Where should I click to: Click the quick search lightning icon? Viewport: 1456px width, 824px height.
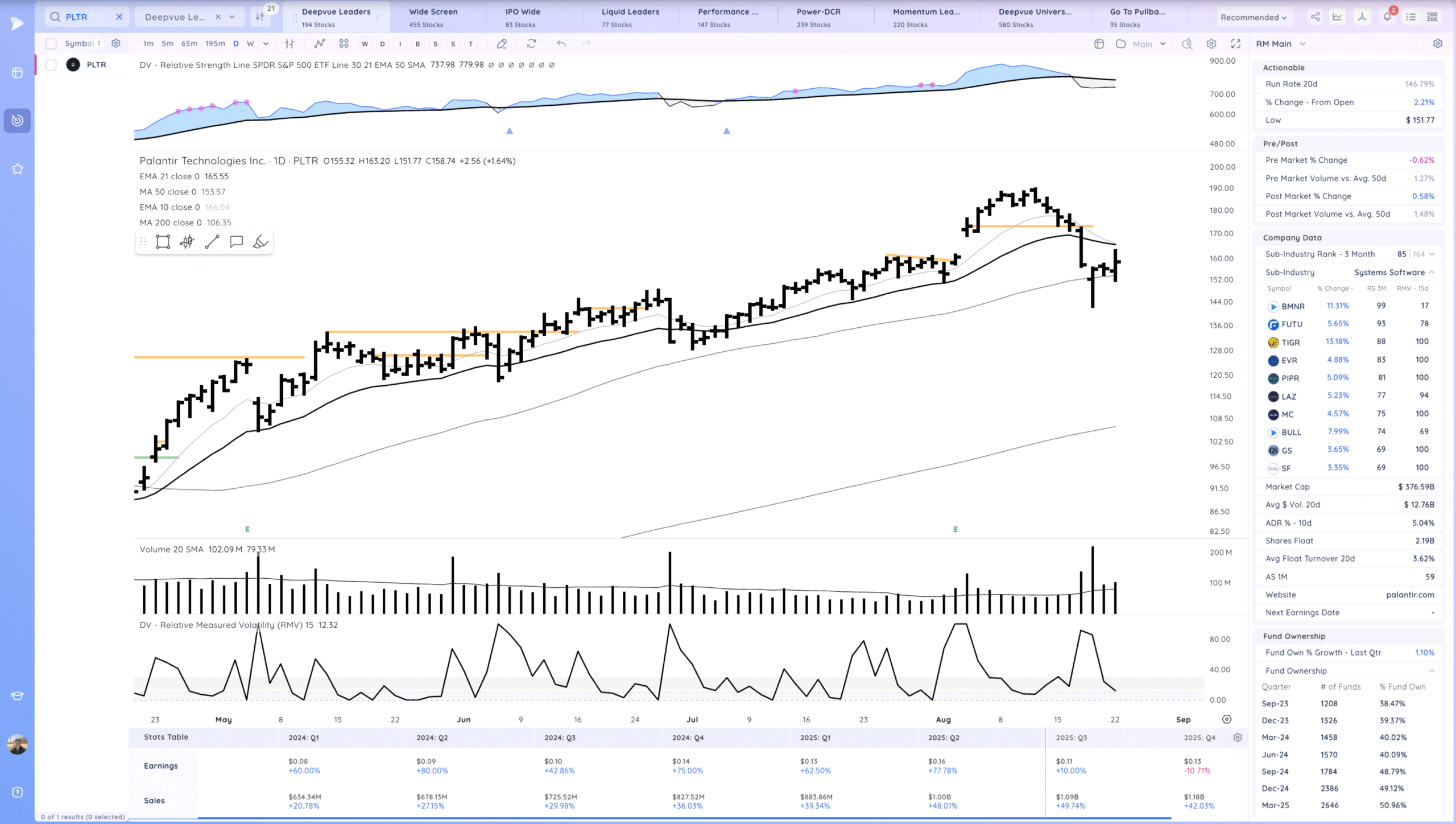pyautogui.click(x=1187, y=44)
